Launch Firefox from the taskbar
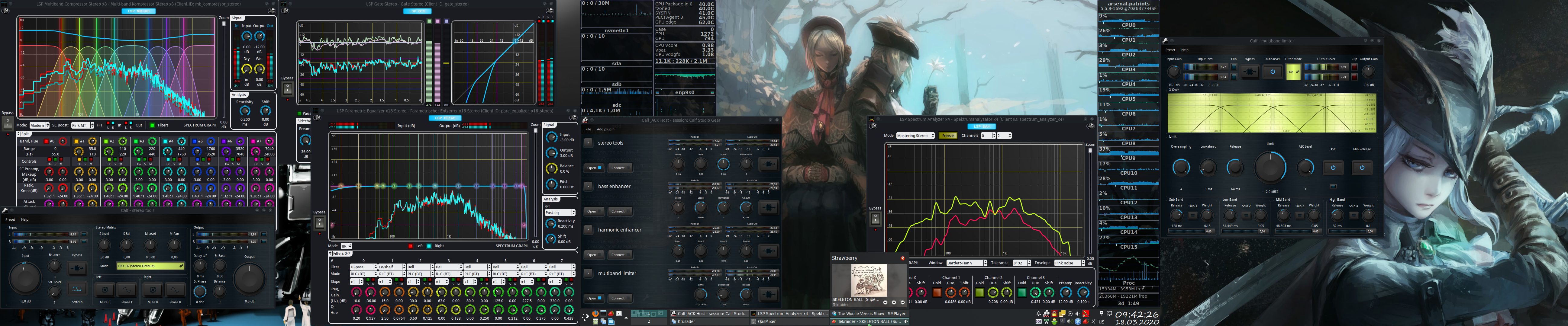Screen dimensions: 1568x326 595,314
